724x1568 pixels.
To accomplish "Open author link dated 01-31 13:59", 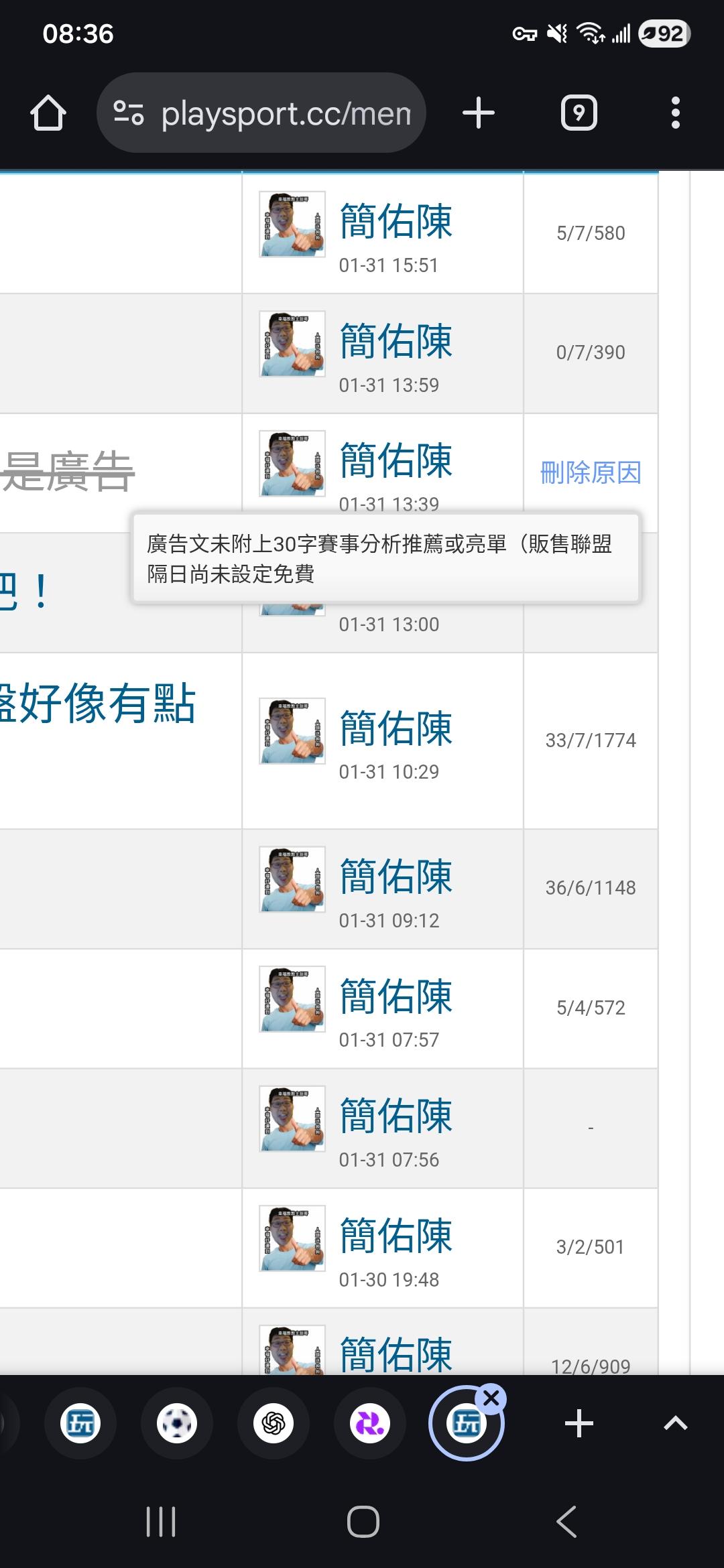I will [396, 341].
